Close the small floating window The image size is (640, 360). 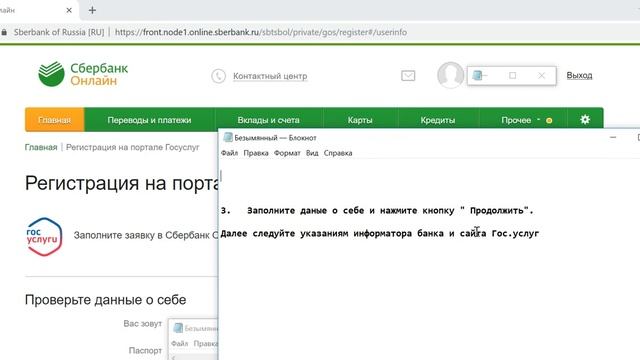click(541, 76)
